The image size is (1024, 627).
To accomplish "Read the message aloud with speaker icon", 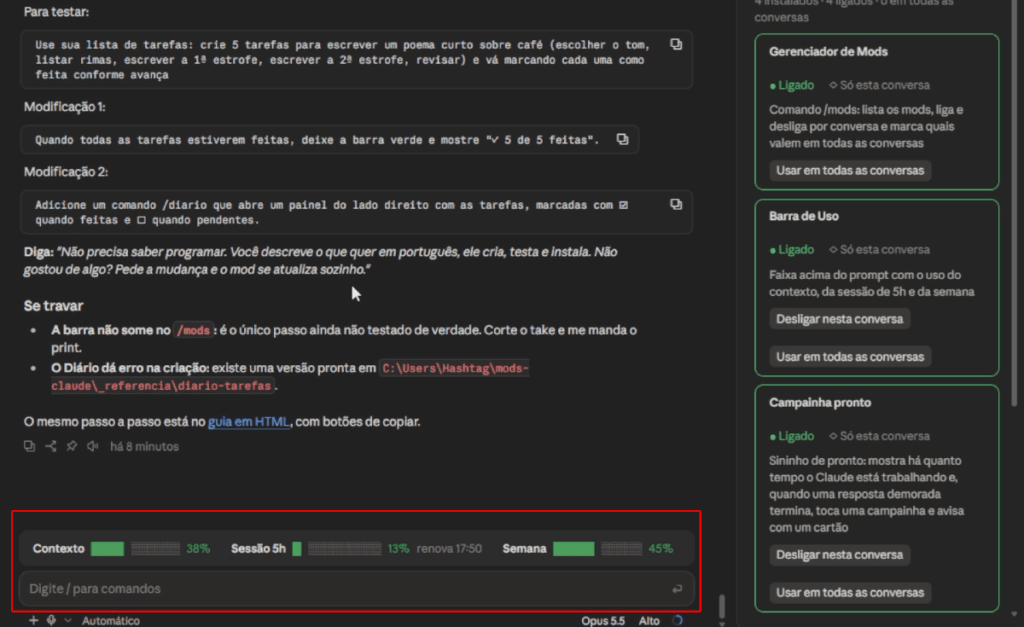I will [93, 446].
